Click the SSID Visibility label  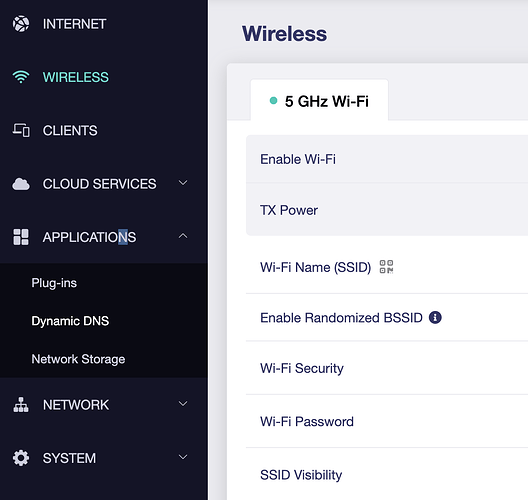click(301, 475)
